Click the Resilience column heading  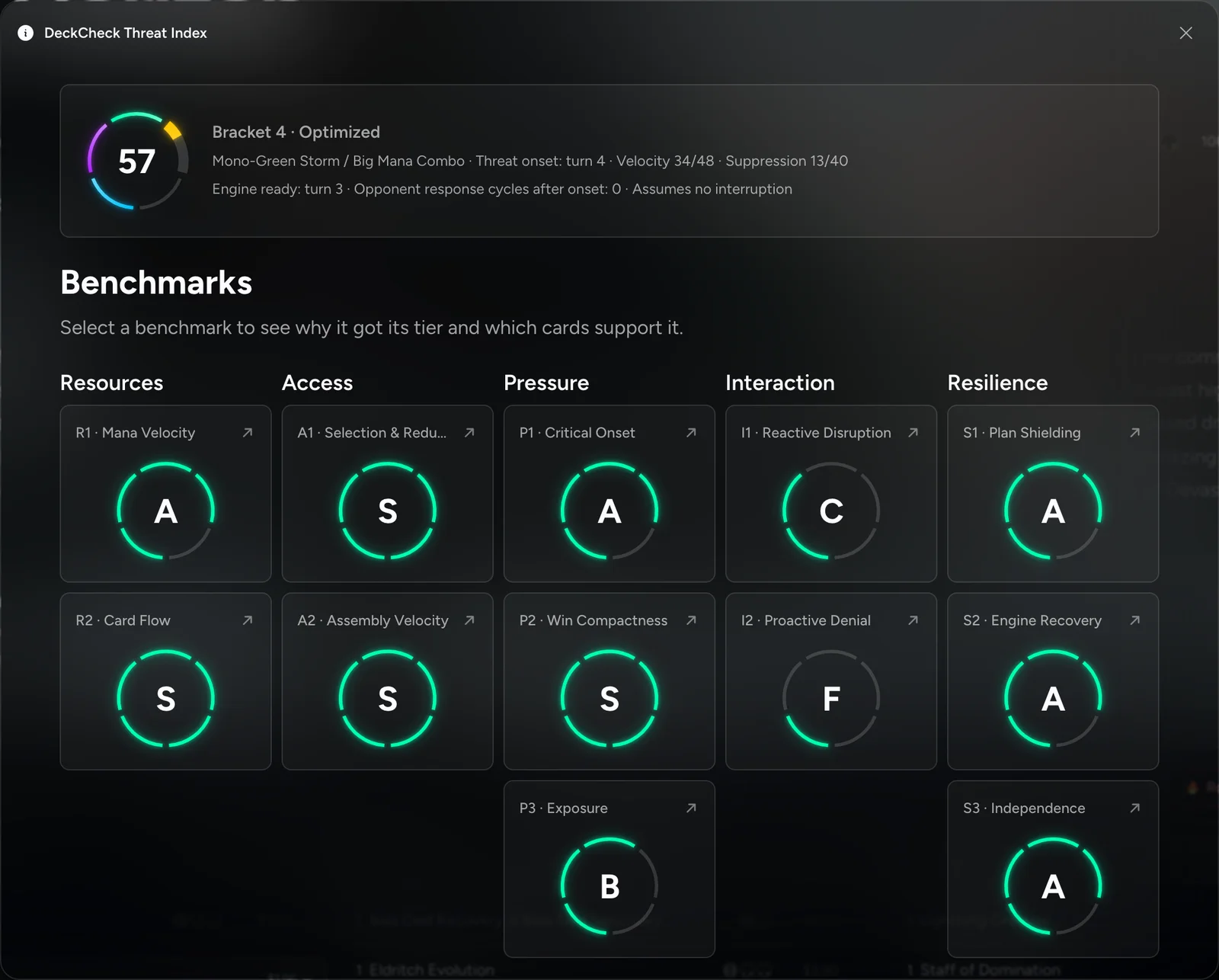pos(997,383)
